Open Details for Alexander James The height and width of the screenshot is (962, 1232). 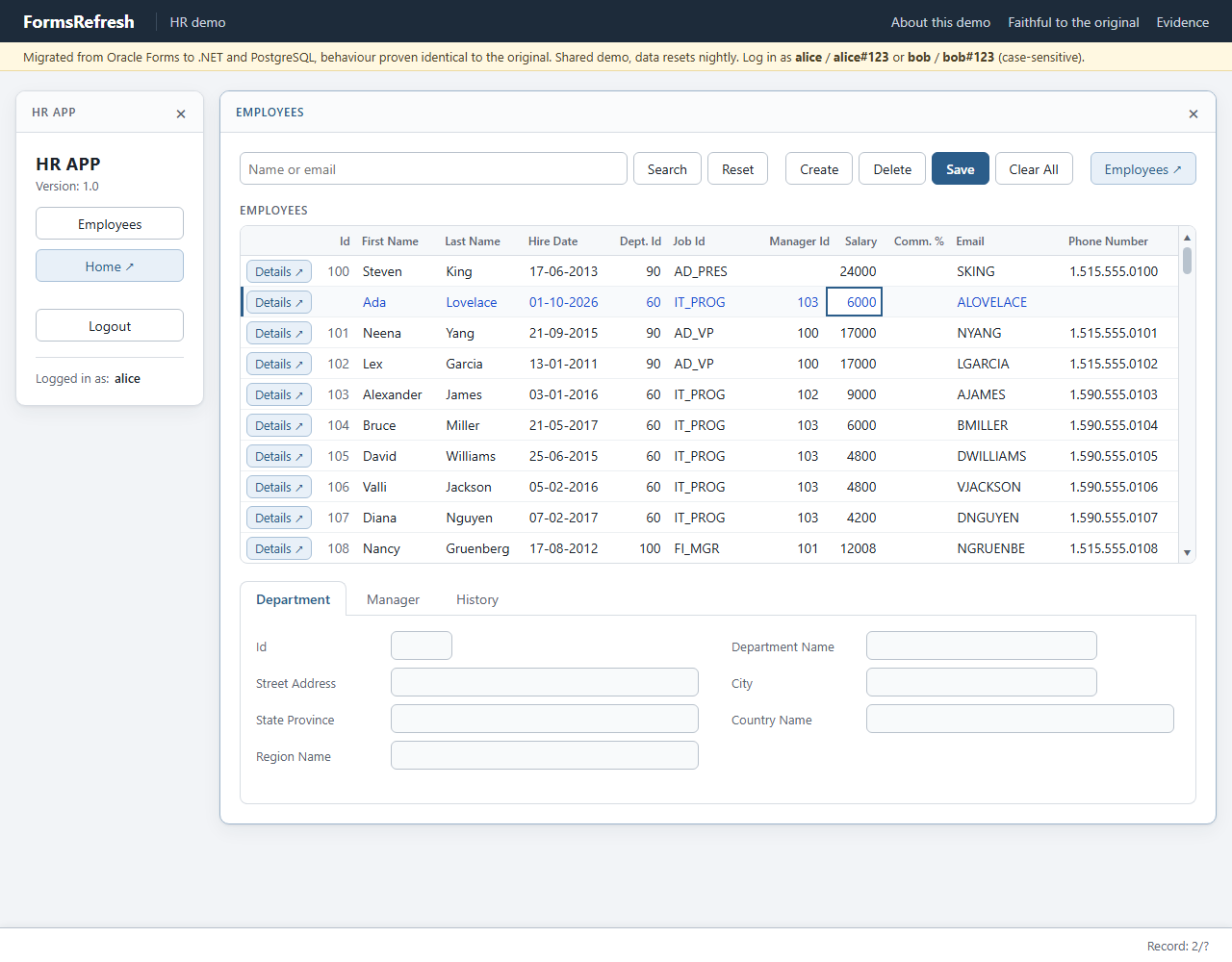pyautogui.click(x=279, y=395)
